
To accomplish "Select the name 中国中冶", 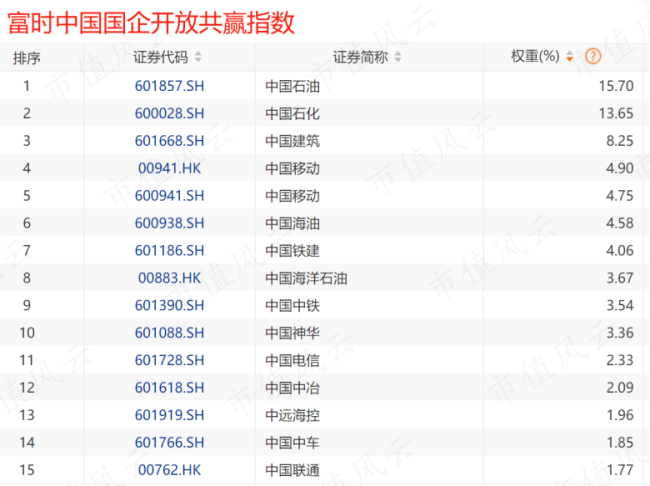I will tap(293, 388).
